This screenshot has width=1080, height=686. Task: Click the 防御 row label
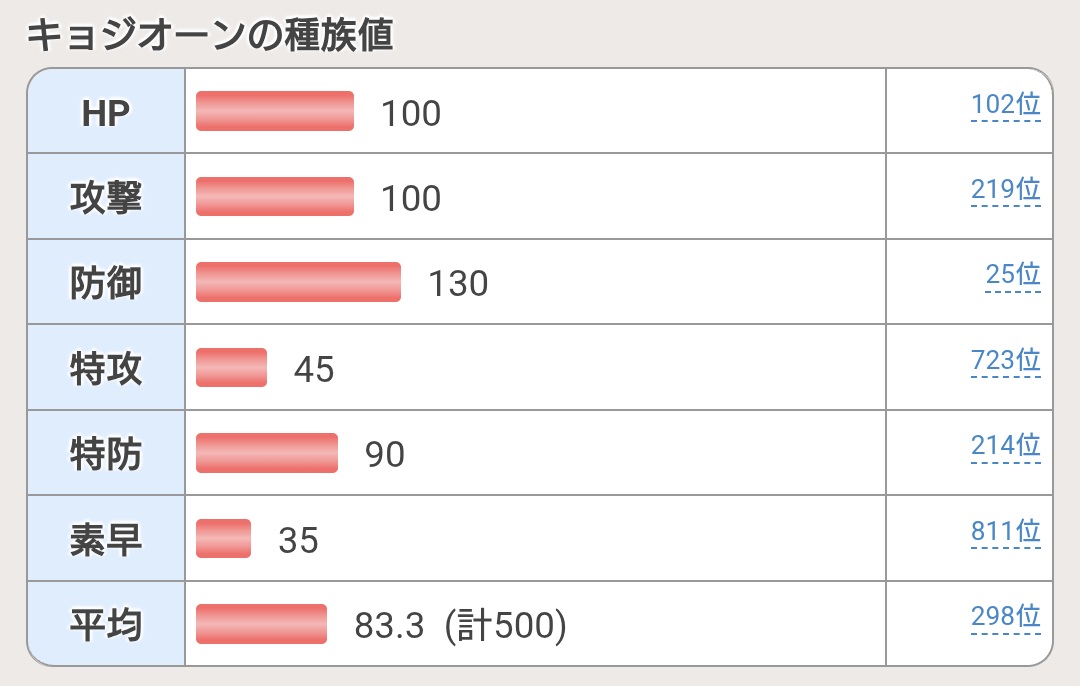click(106, 283)
